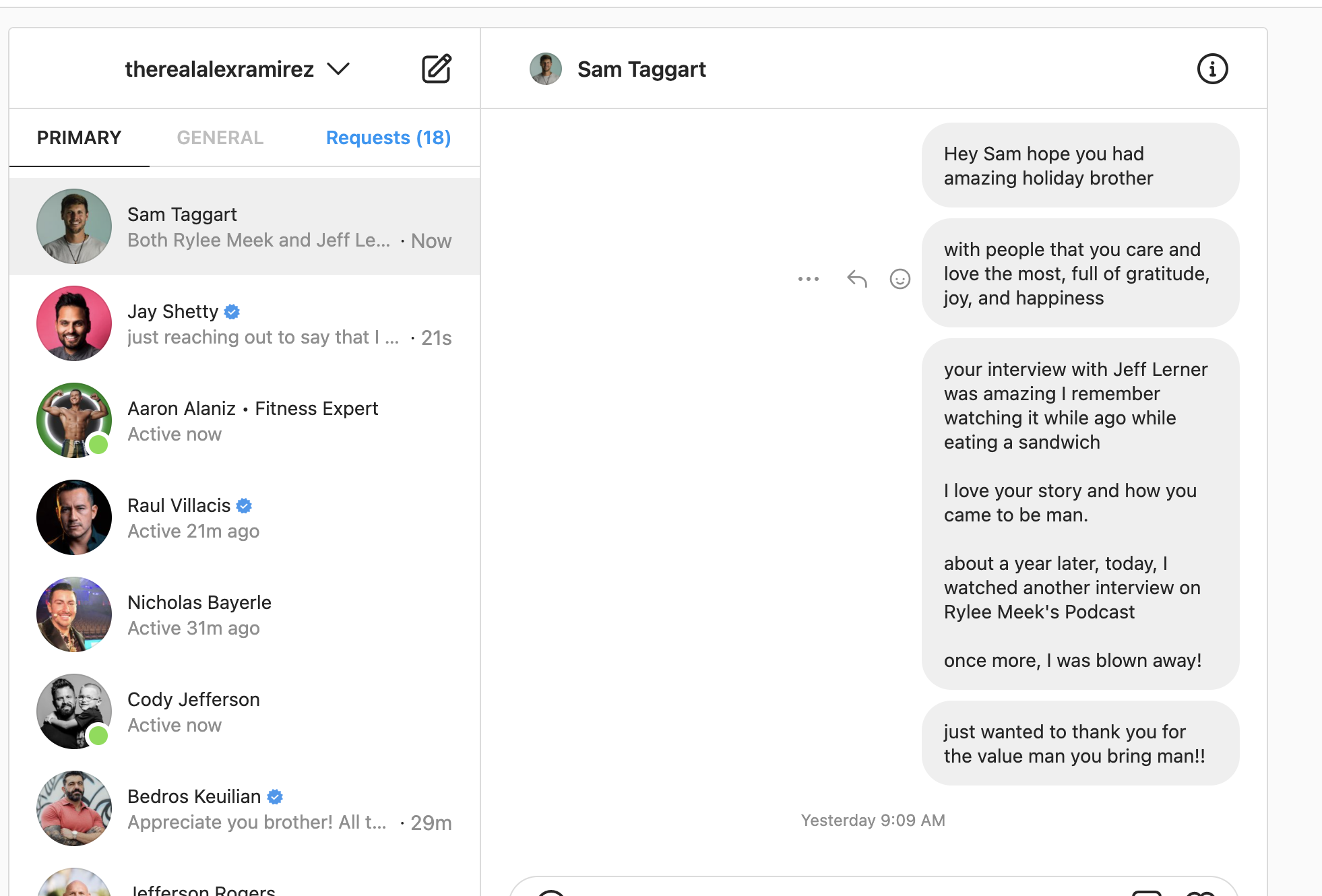The width and height of the screenshot is (1322, 896).
Task: Open Cody Jefferson's chat thread
Action: point(245,711)
